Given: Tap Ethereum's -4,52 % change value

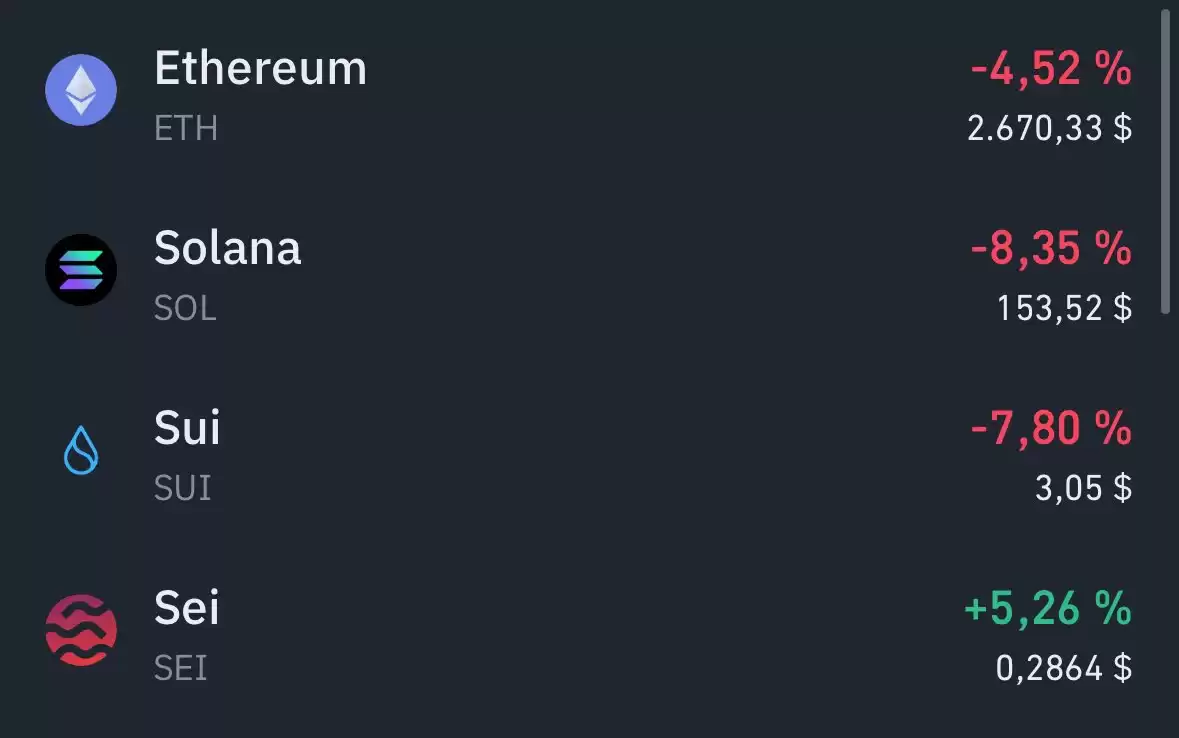Looking at the screenshot, I should pyautogui.click(x=1050, y=68).
